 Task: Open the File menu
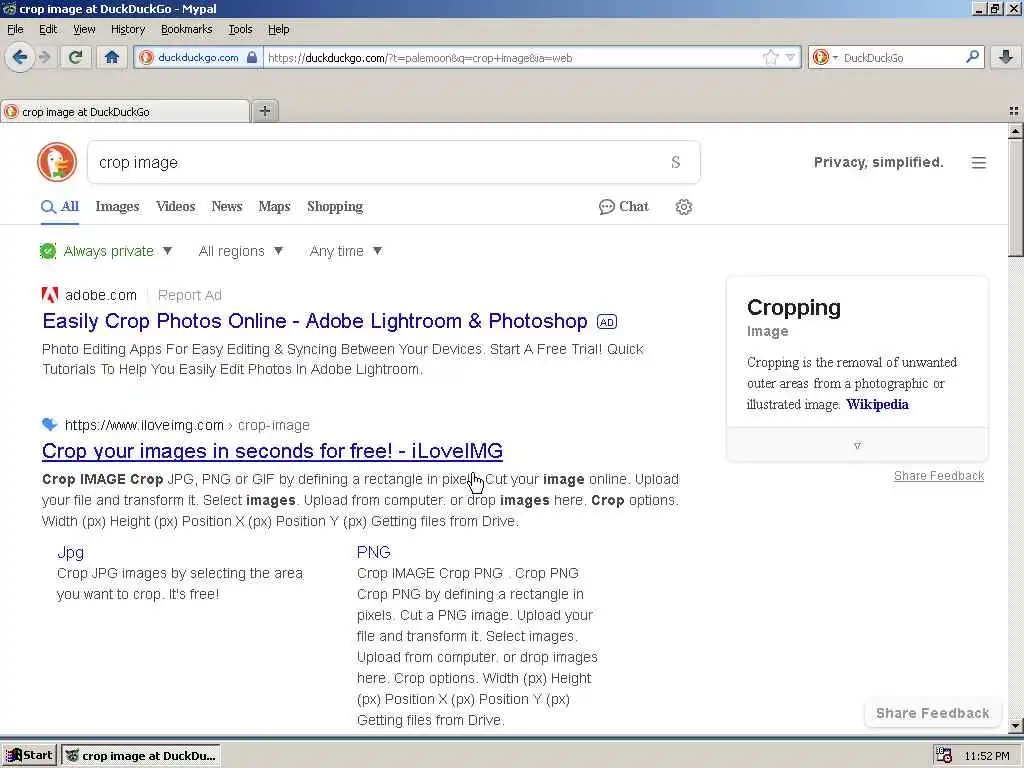click(x=15, y=29)
